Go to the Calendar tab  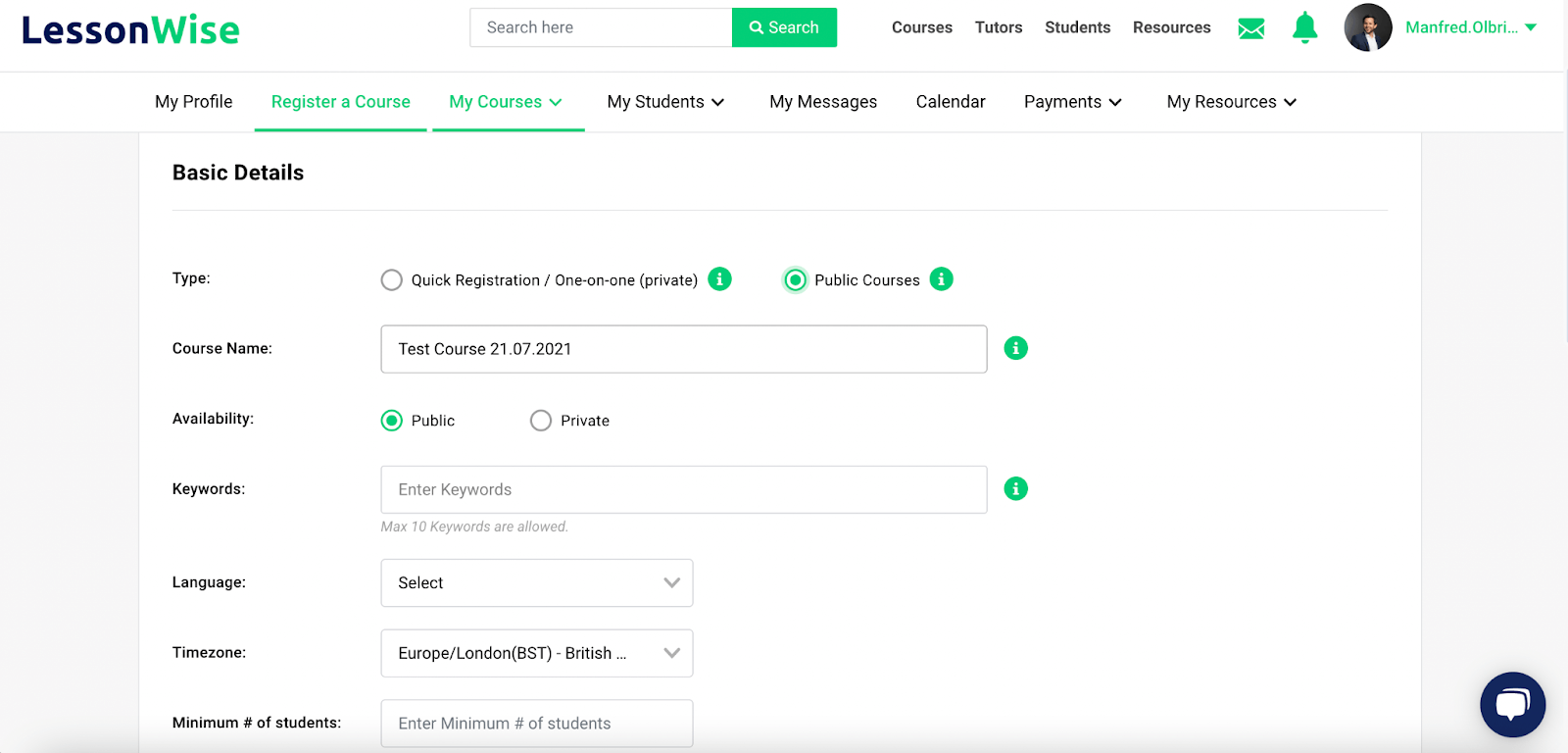click(x=950, y=102)
